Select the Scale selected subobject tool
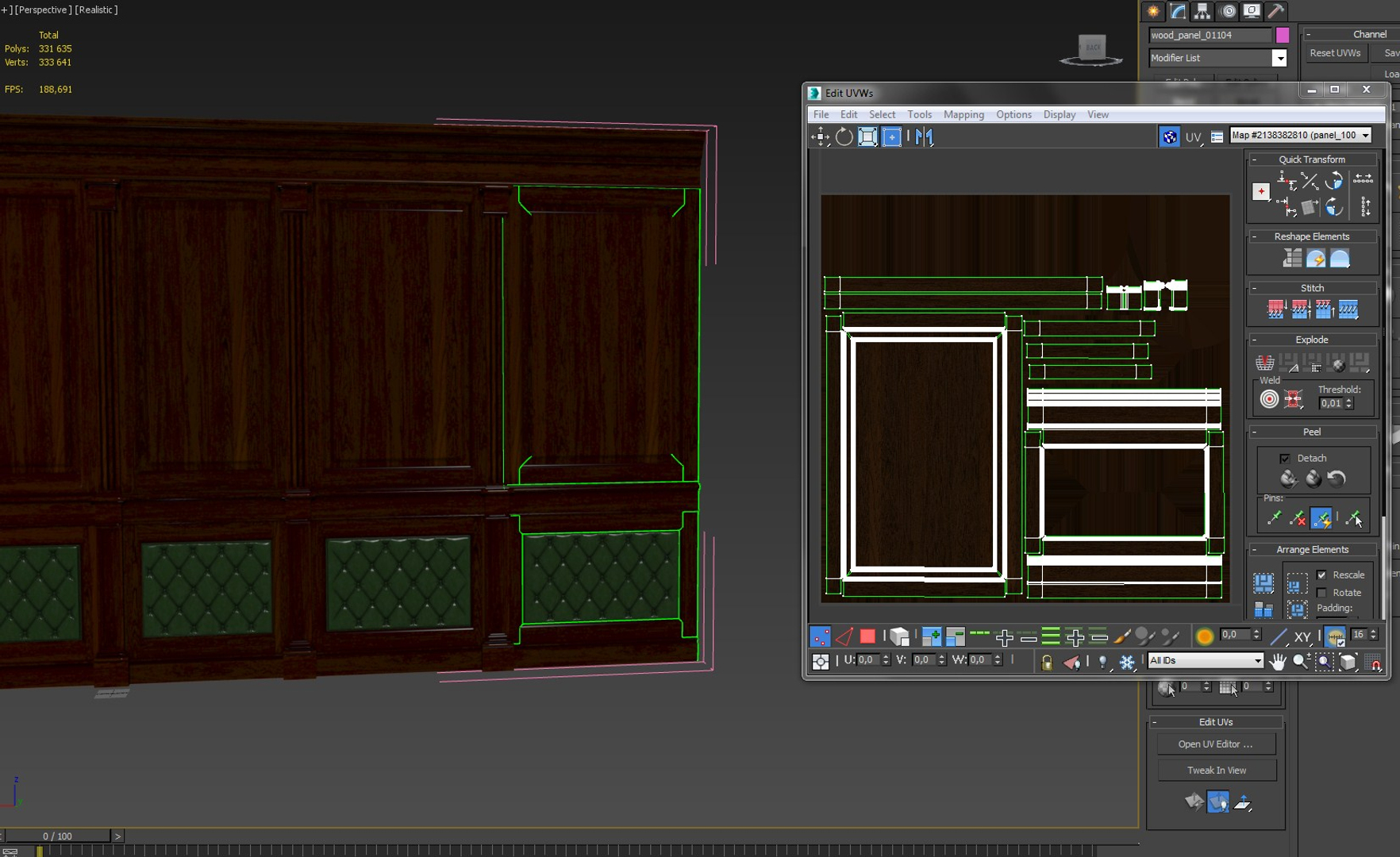Viewport: 1400px width, 857px height. (867, 136)
